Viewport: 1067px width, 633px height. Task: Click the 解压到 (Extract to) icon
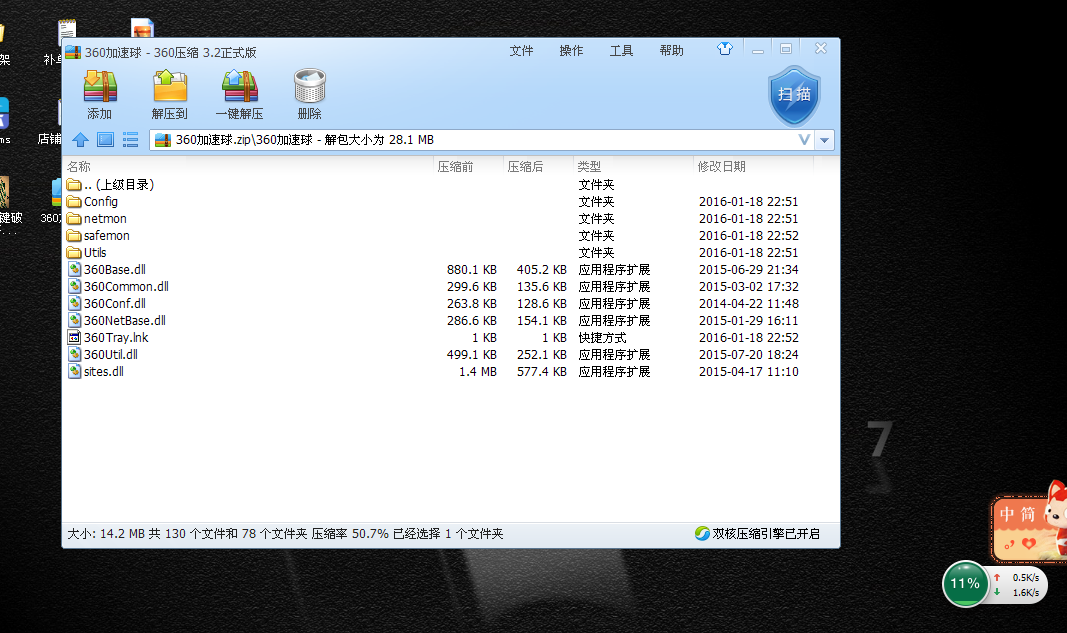coord(170,86)
